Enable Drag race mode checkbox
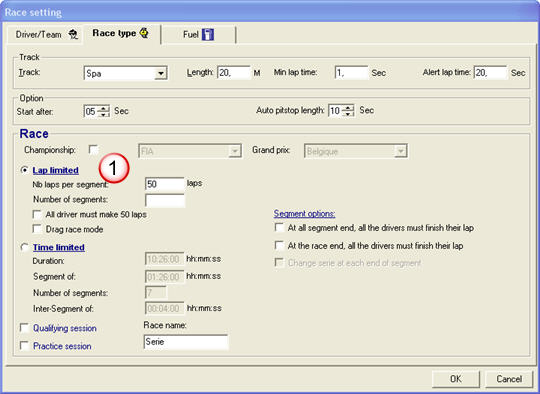Image resolution: width=540 pixels, height=394 pixels. tap(37, 229)
